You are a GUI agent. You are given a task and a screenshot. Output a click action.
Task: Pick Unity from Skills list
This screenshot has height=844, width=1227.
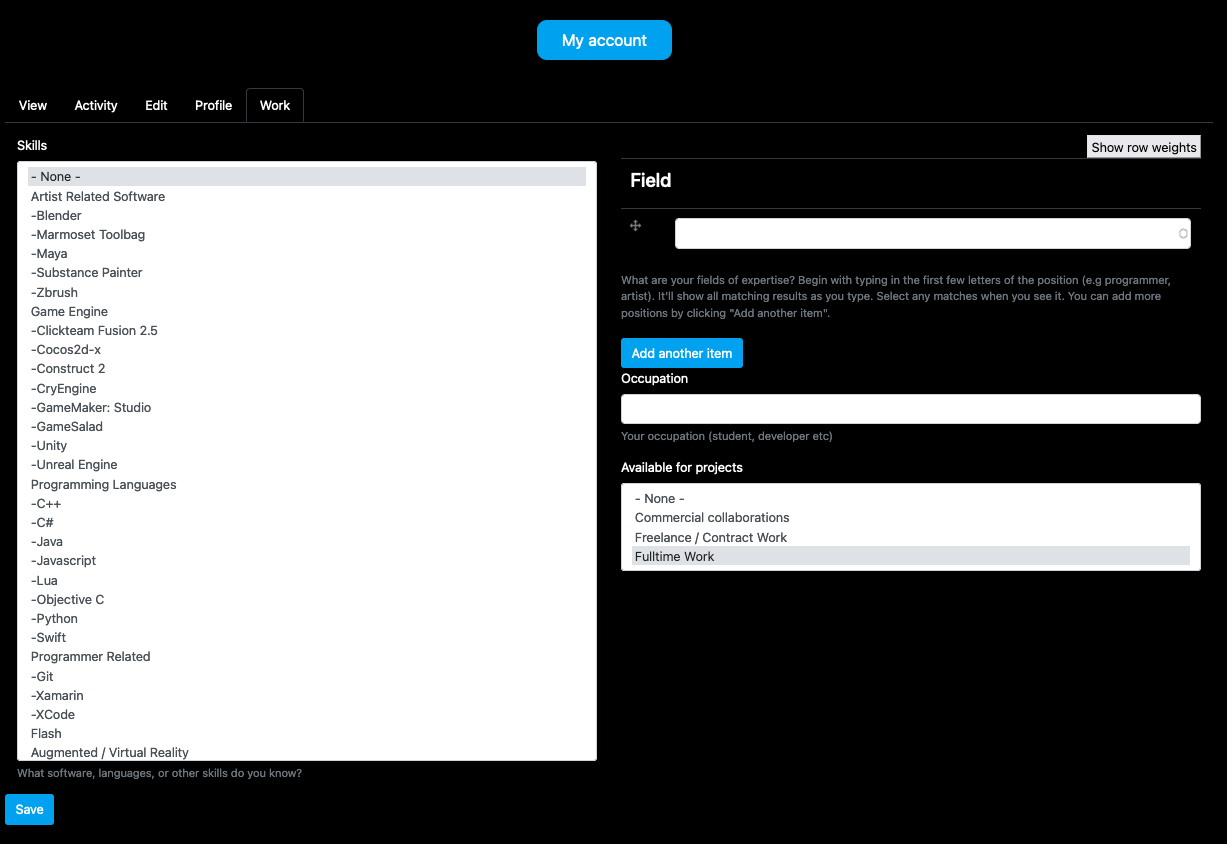pos(307,446)
